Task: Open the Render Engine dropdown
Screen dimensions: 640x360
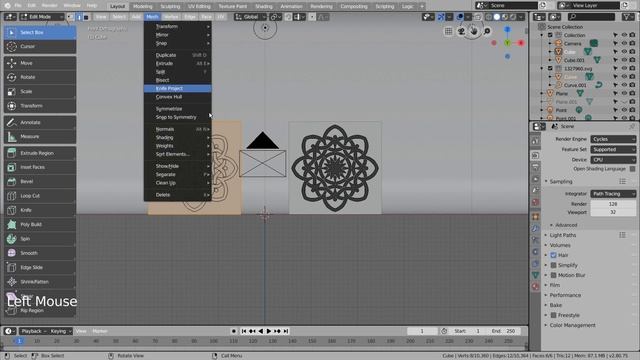Action: [613, 139]
